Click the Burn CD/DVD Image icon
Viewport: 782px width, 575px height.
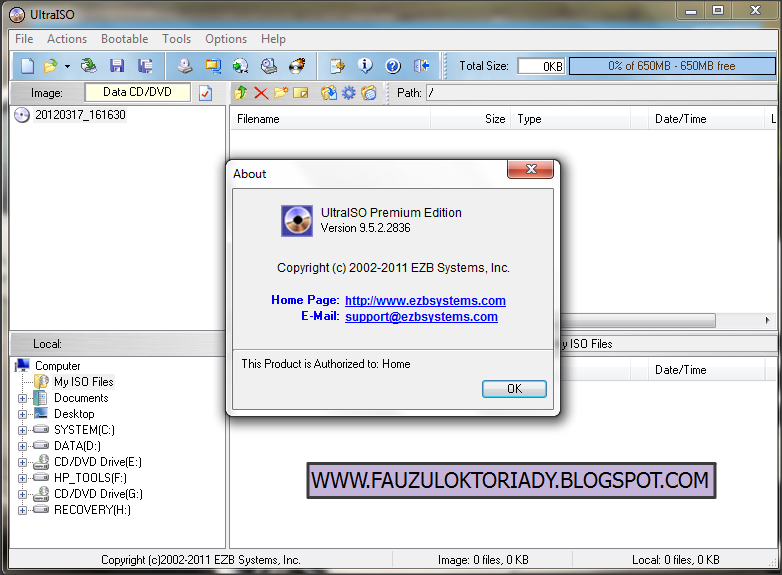click(297, 66)
